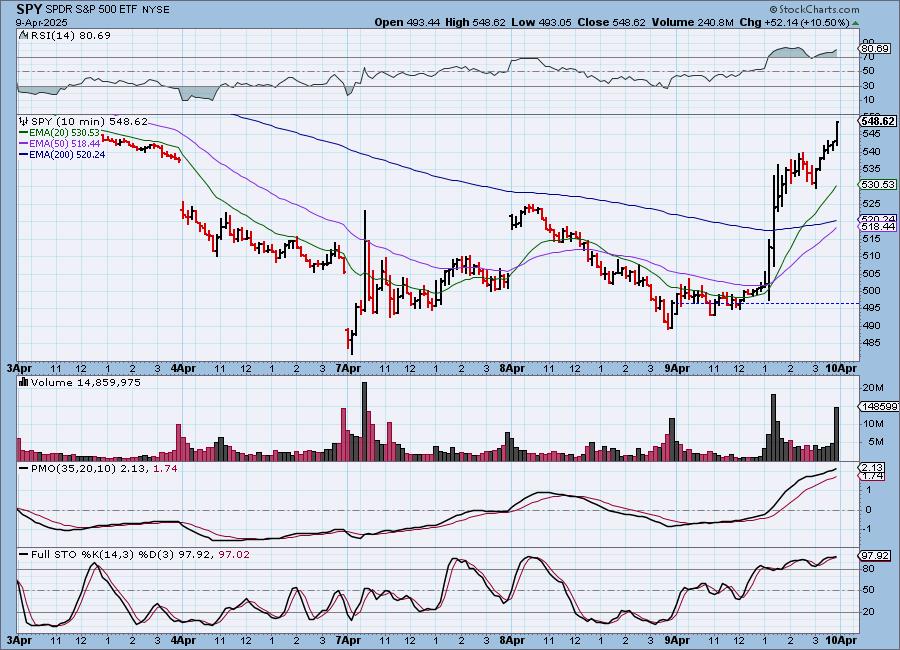Click the RSI(14) 80.69 legend
Image resolution: width=900 pixels, height=650 pixels.
pyautogui.click(x=70, y=35)
